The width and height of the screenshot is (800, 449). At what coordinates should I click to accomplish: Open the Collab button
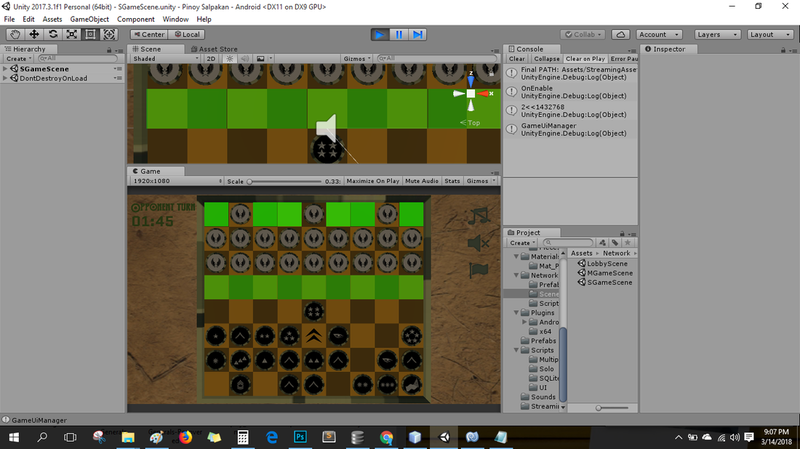click(583, 34)
